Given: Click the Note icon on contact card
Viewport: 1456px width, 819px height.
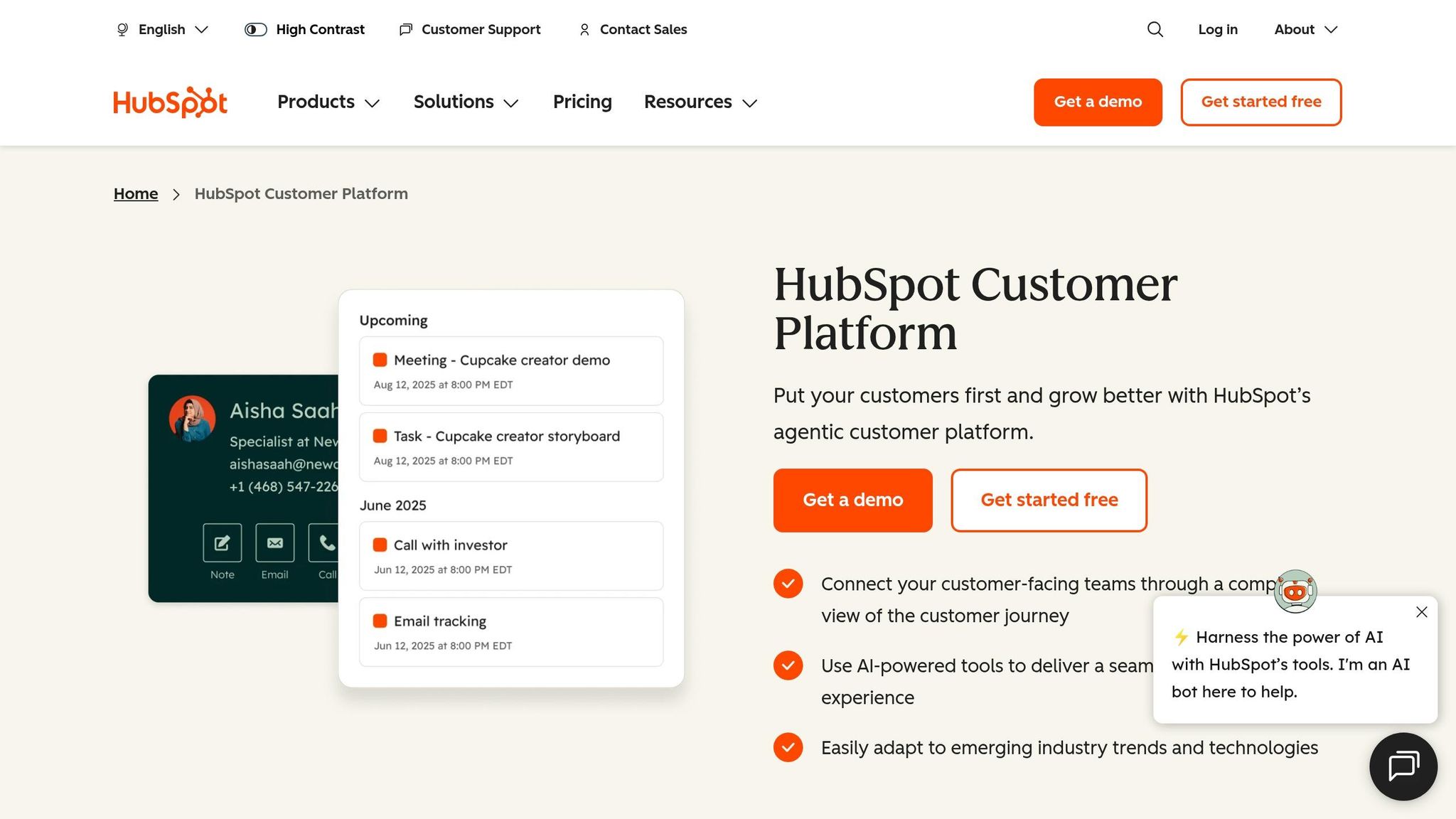Looking at the screenshot, I should tap(222, 542).
